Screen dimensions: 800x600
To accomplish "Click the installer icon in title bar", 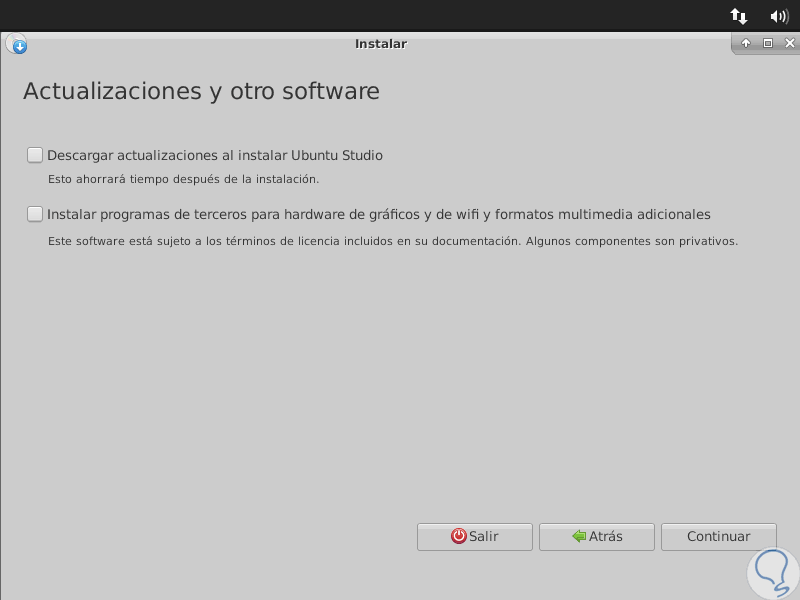I will coord(16,44).
